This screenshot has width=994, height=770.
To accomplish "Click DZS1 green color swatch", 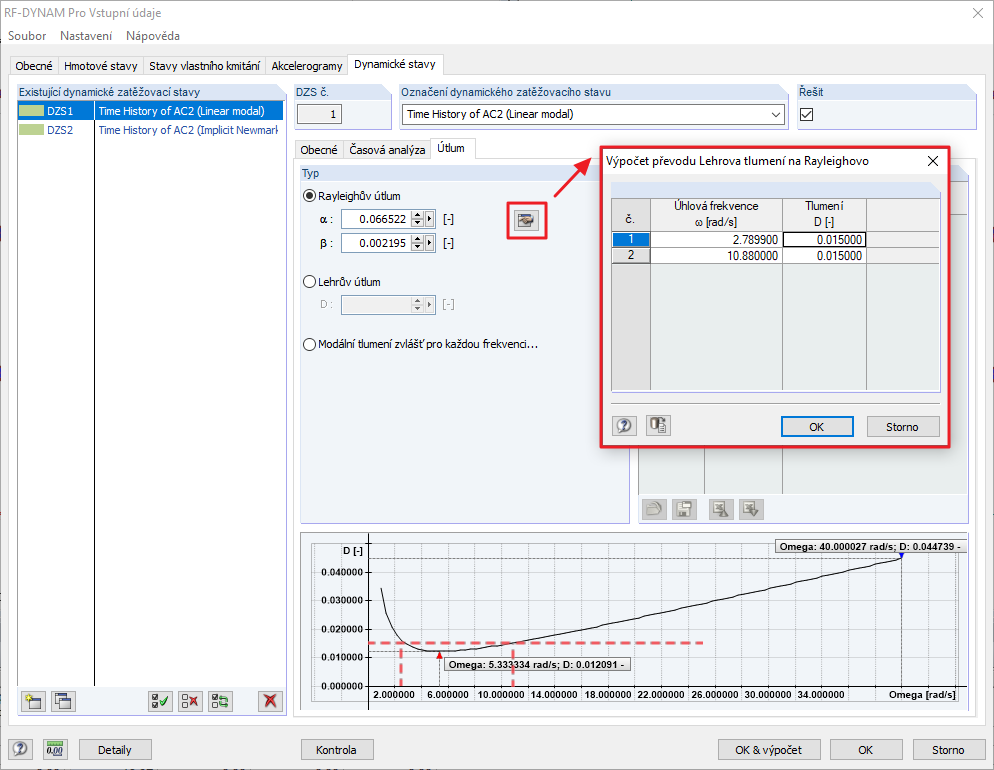I will click(x=31, y=111).
